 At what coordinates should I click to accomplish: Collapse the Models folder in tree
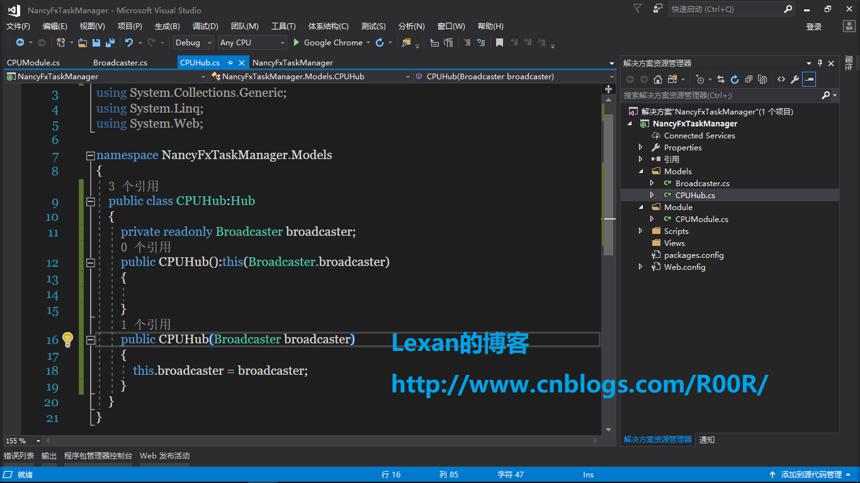point(641,172)
